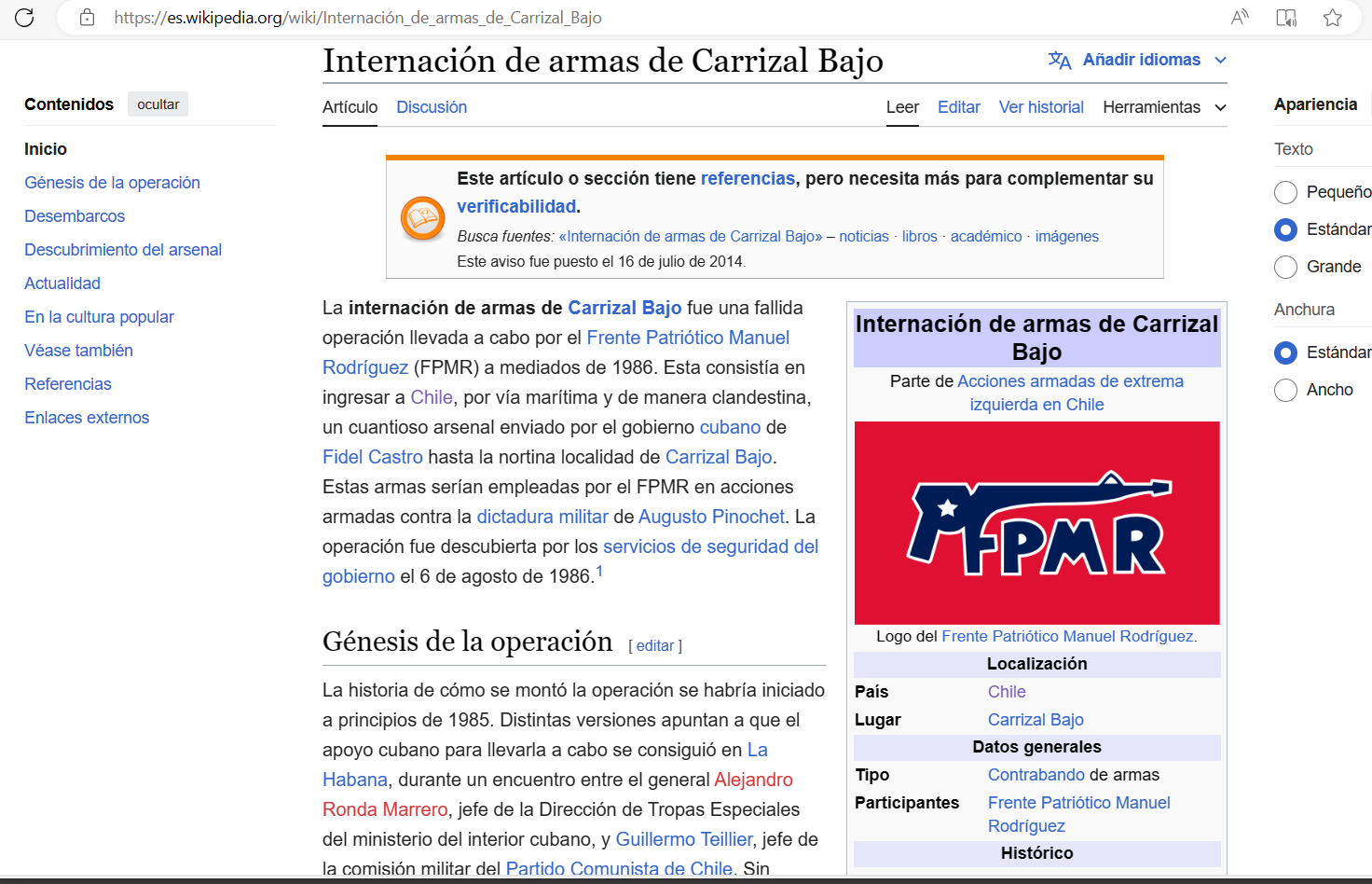Open Ver historial tab
The height and width of the screenshot is (884, 1372).
point(1041,107)
